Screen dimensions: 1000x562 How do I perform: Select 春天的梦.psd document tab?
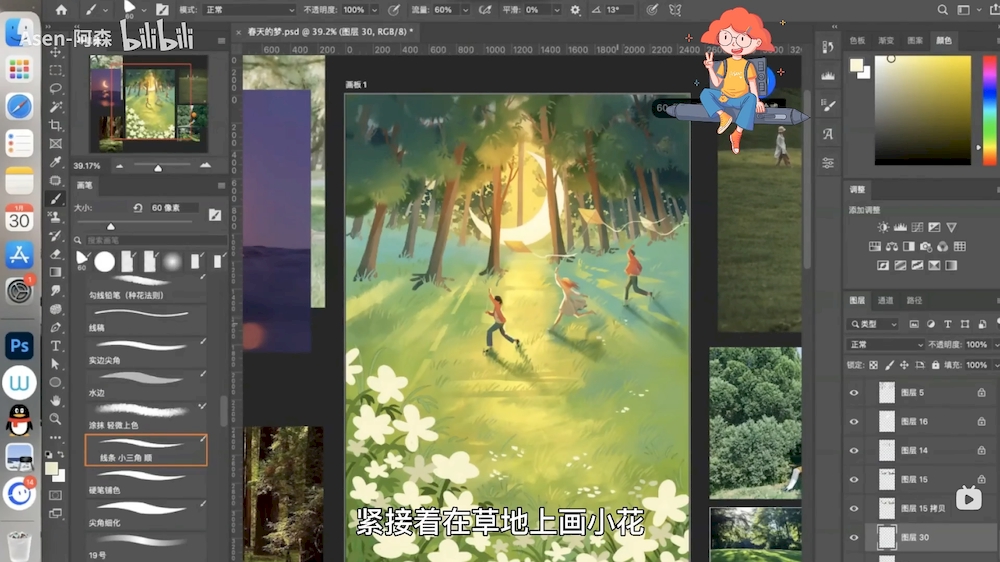[330, 31]
